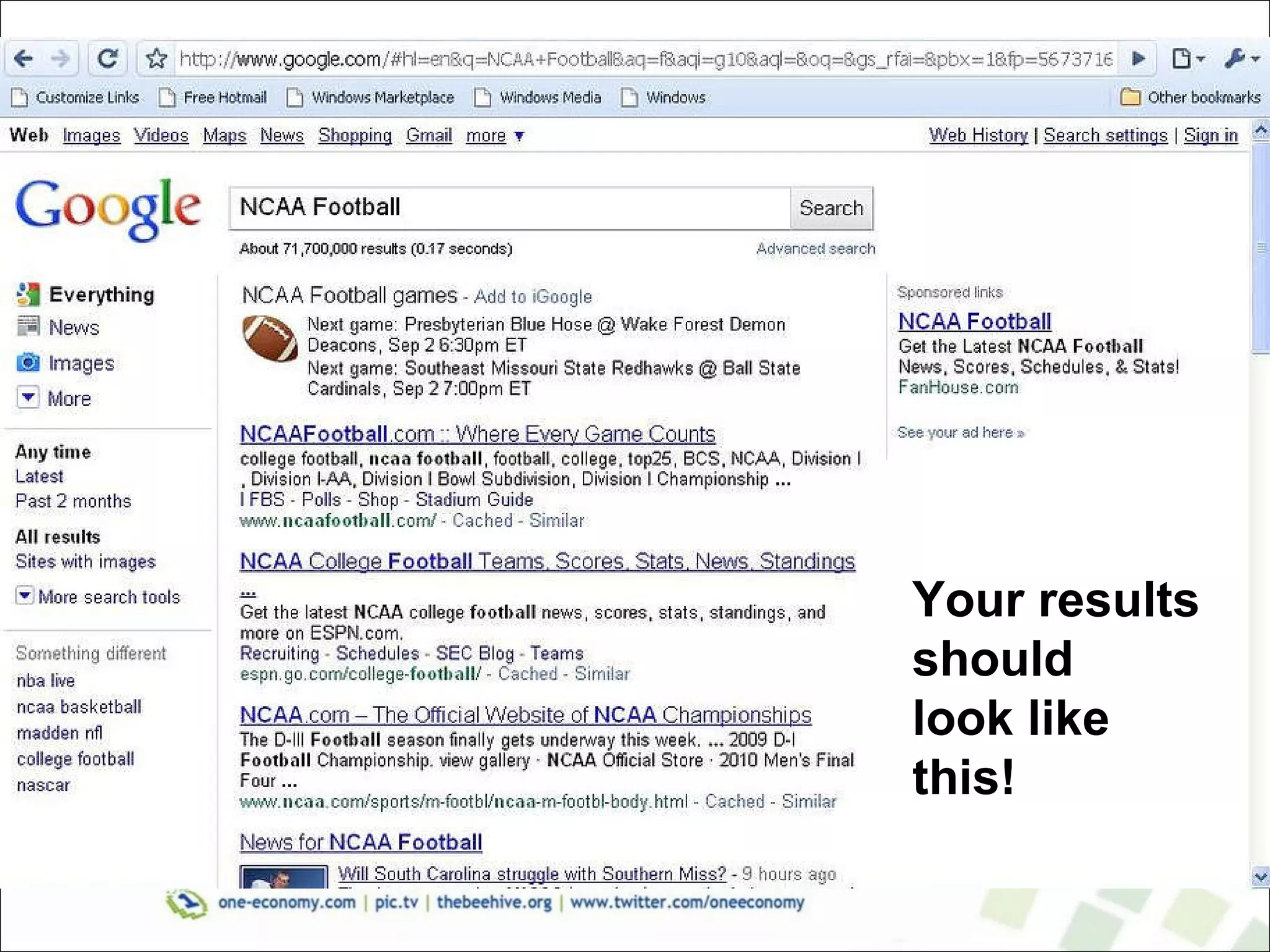Viewport: 1270px width, 952px height.
Task: Try the college football suggestion
Action: click(76, 759)
